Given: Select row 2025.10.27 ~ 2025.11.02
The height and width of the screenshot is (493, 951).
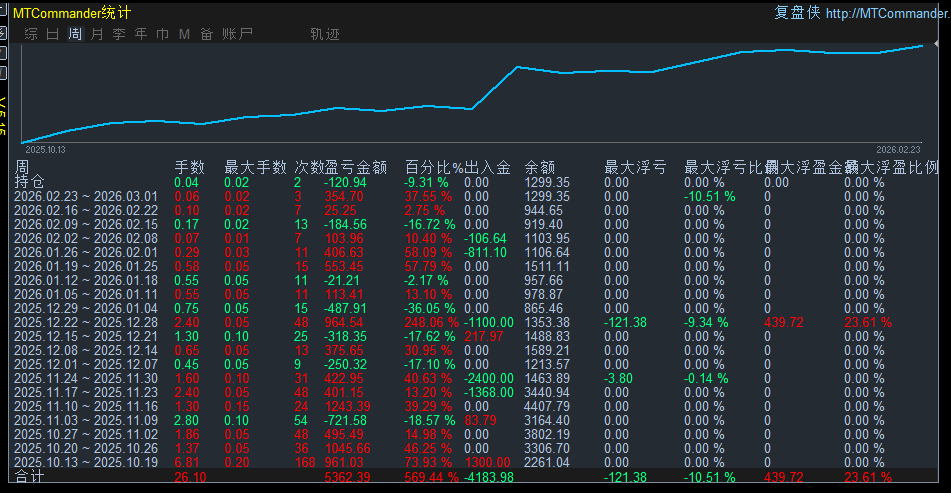Looking at the screenshot, I should pos(86,434).
